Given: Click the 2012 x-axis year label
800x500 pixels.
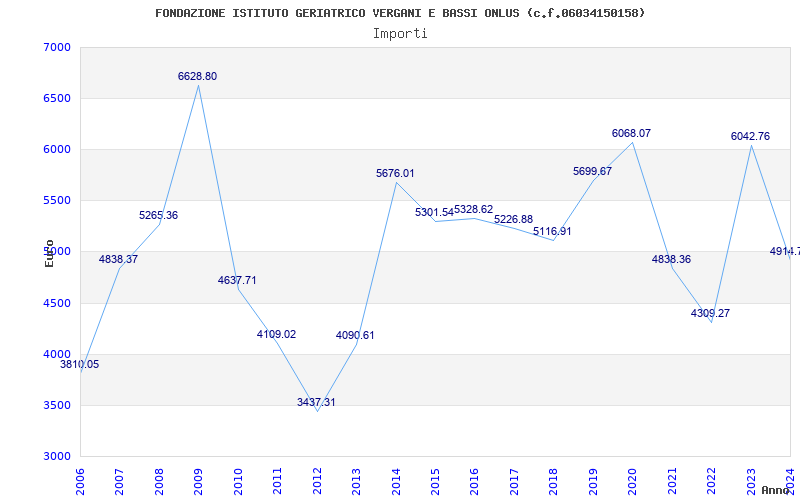Looking at the screenshot, I should pyautogui.click(x=317, y=482).
